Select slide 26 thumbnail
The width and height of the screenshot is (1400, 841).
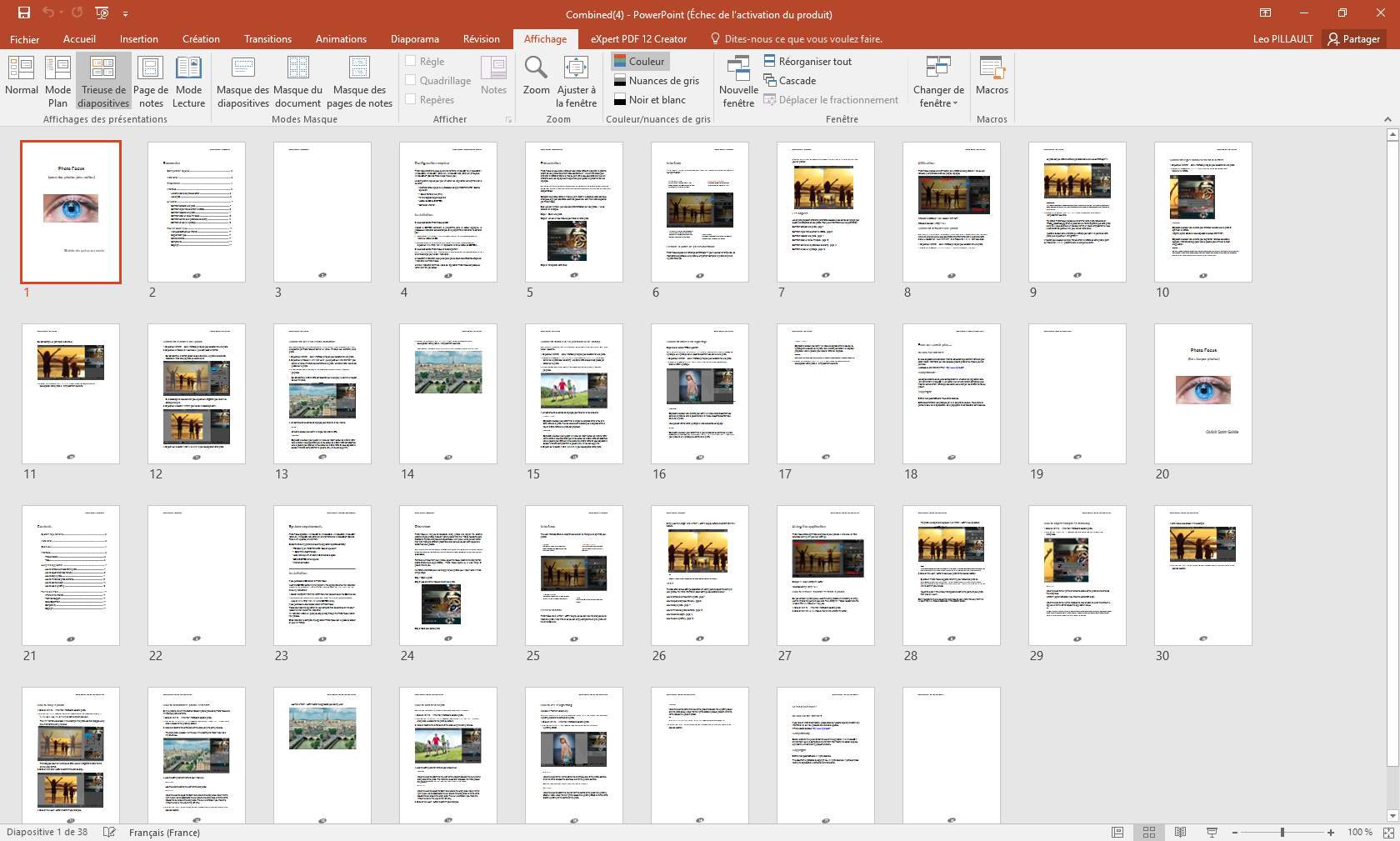[700, 575]
